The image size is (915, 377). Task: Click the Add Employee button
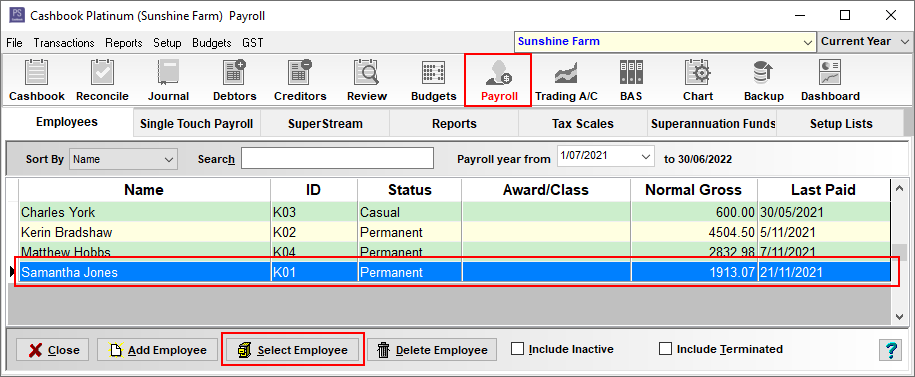coord(158,350)
